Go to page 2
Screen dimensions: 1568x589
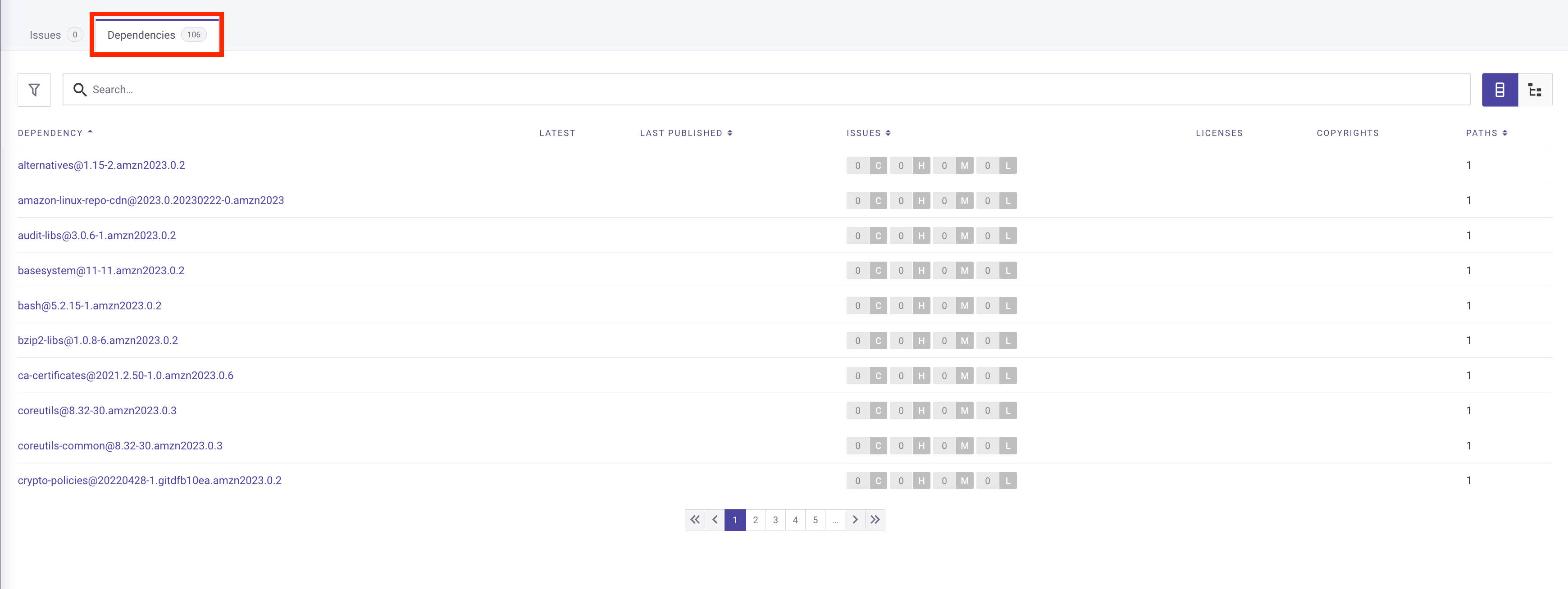click(756, 520)
